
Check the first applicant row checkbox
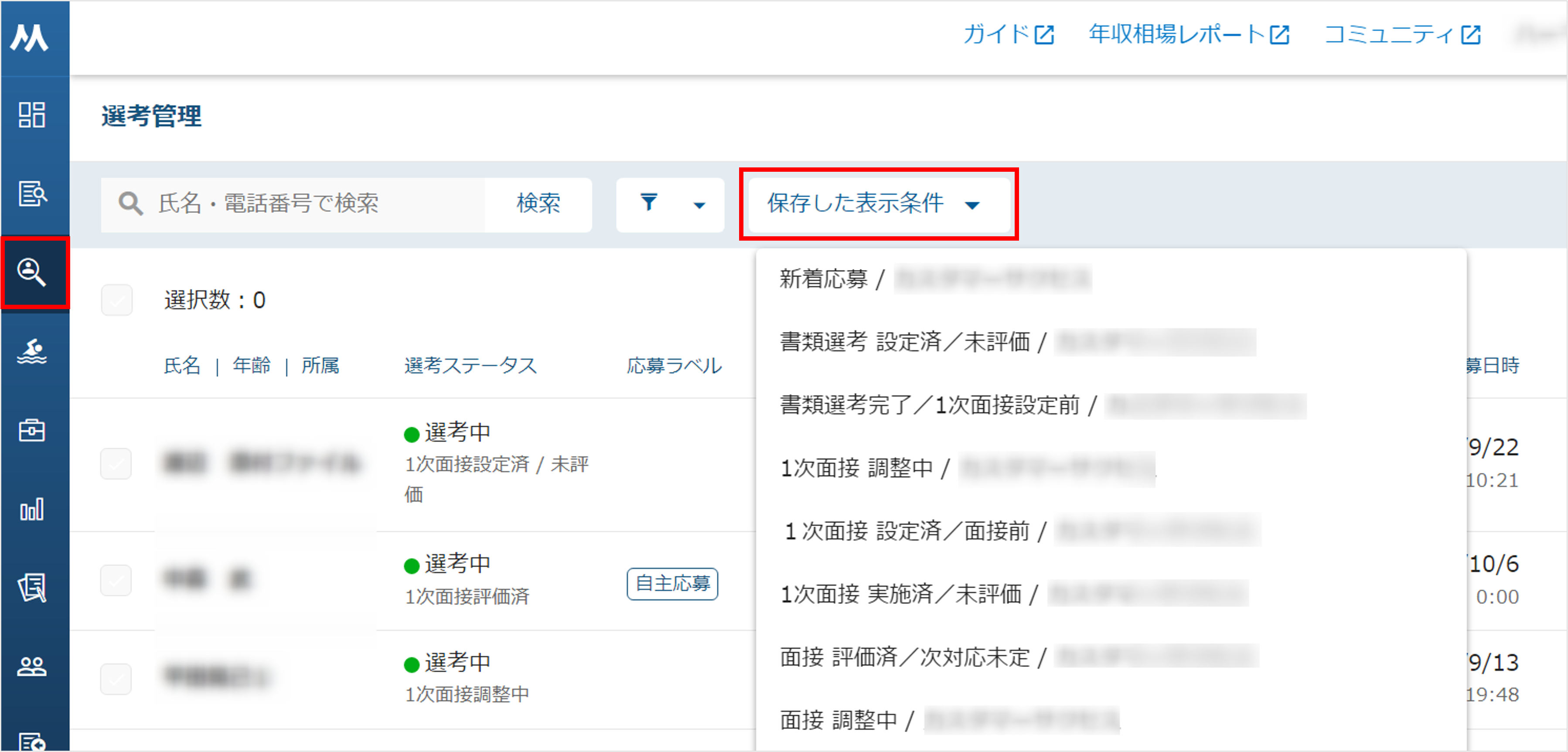pyautogui.click(x=116, y=463)
